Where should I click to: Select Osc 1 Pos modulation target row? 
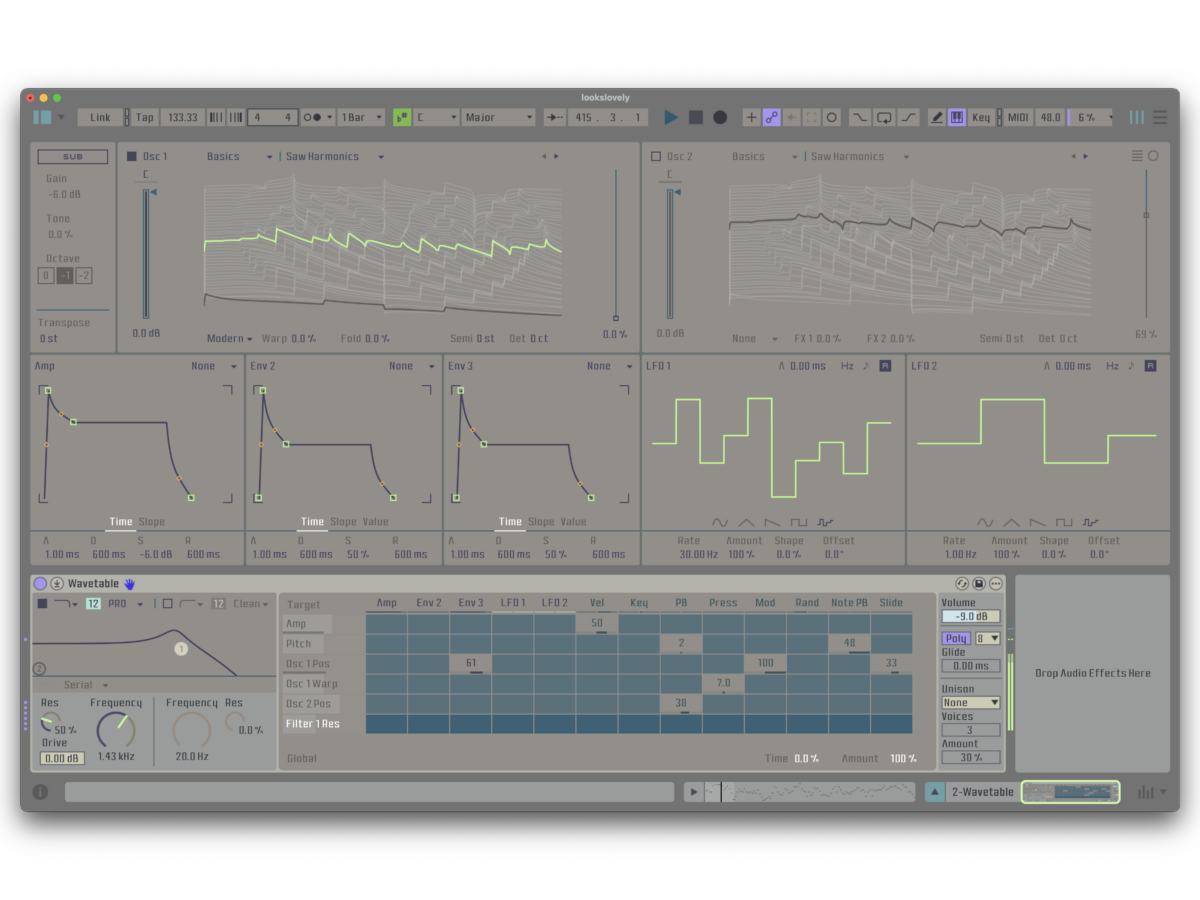coord(308,664)
